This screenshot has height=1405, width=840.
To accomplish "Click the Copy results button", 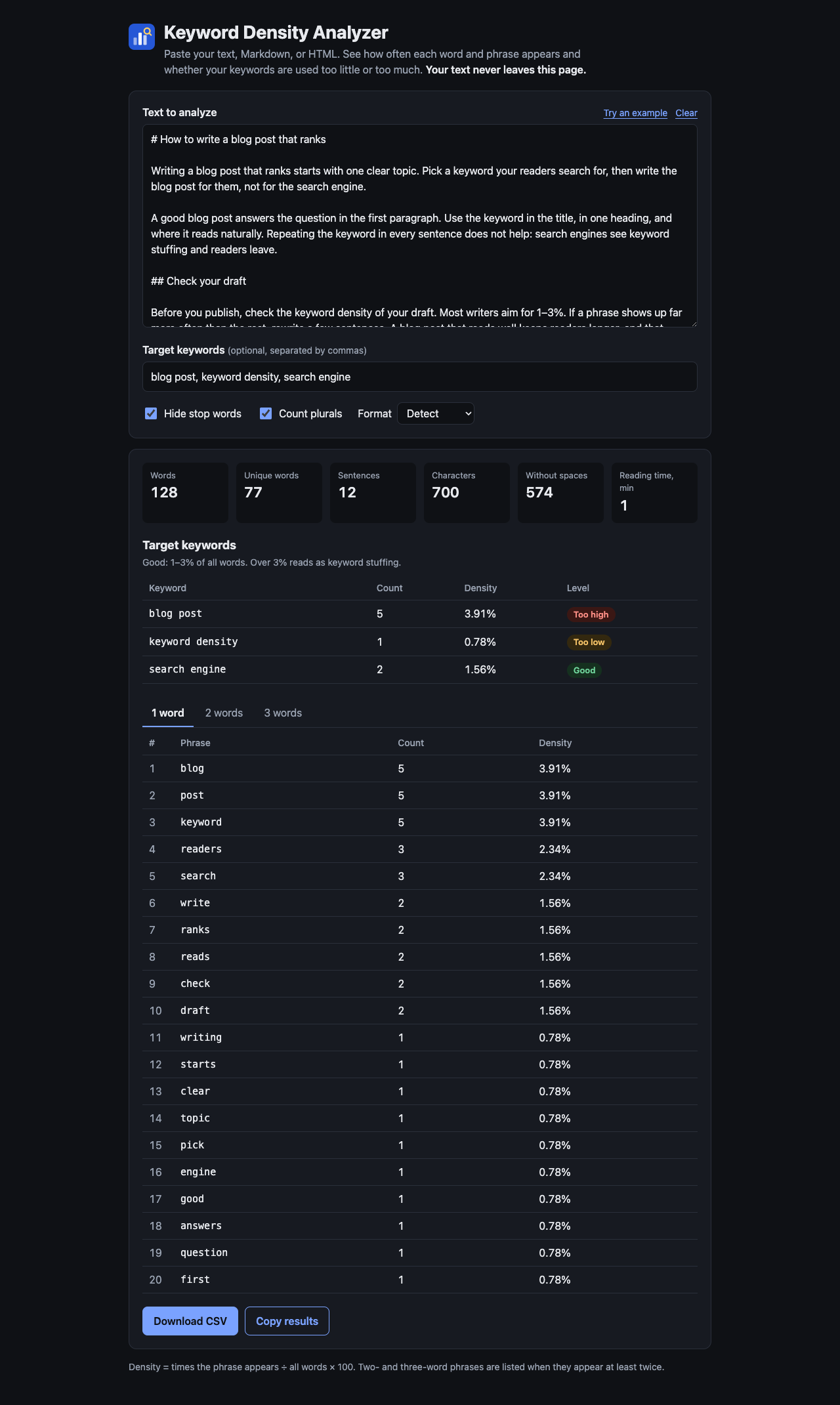I will [x=287, y=1321].
